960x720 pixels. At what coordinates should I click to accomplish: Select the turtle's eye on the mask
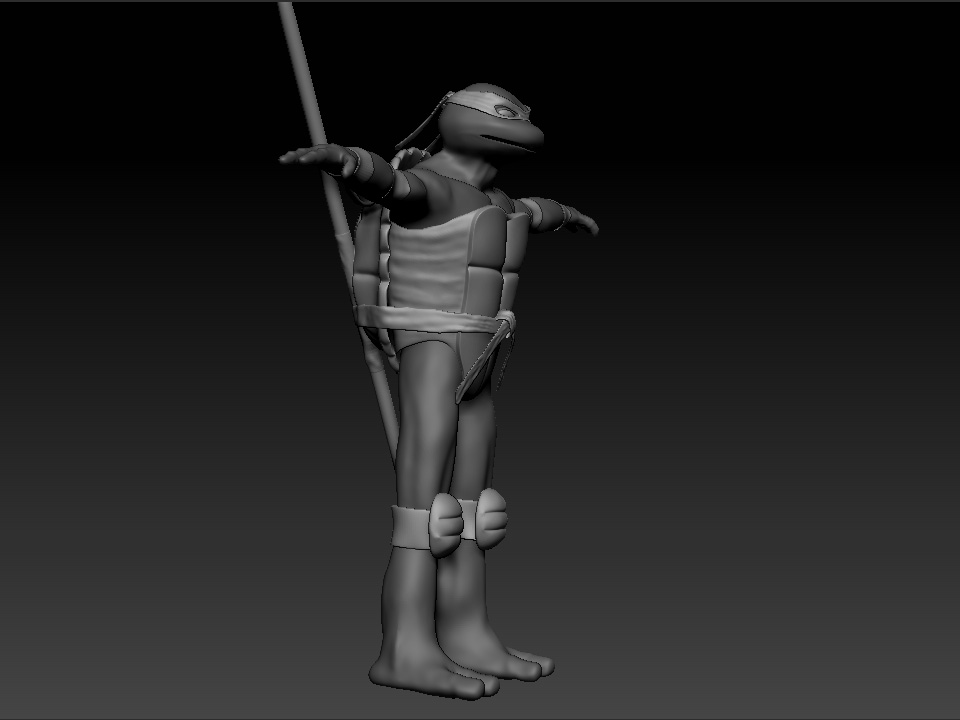(508, 112)
